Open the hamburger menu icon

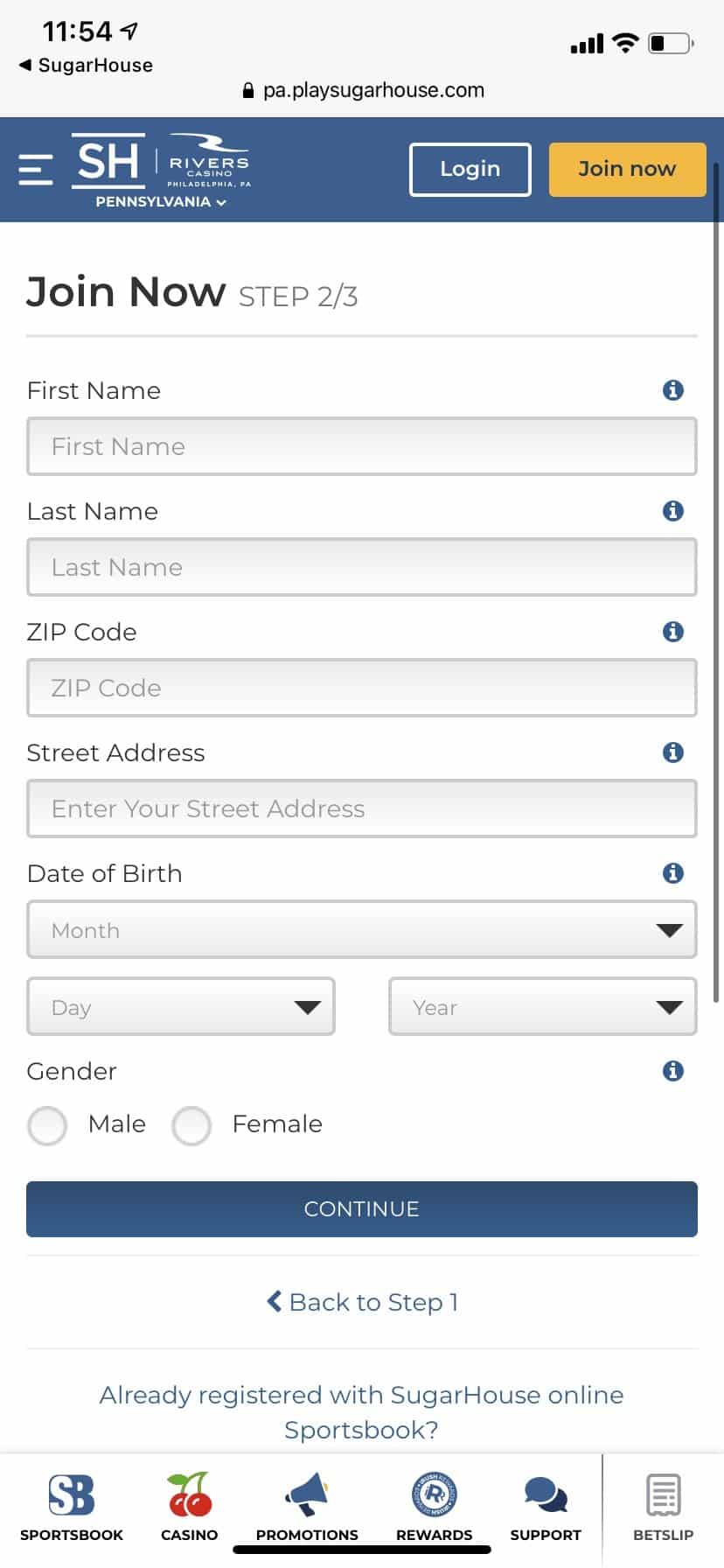[36, 169]
